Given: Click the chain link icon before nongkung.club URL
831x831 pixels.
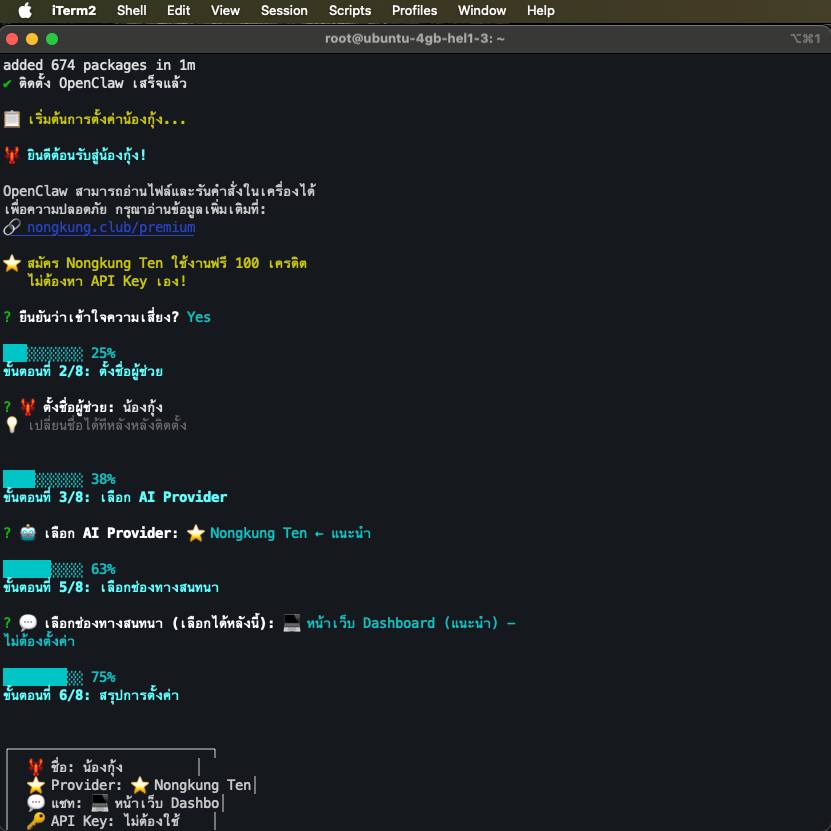Looking at the screenshot, I should click(x=12, y=227).
